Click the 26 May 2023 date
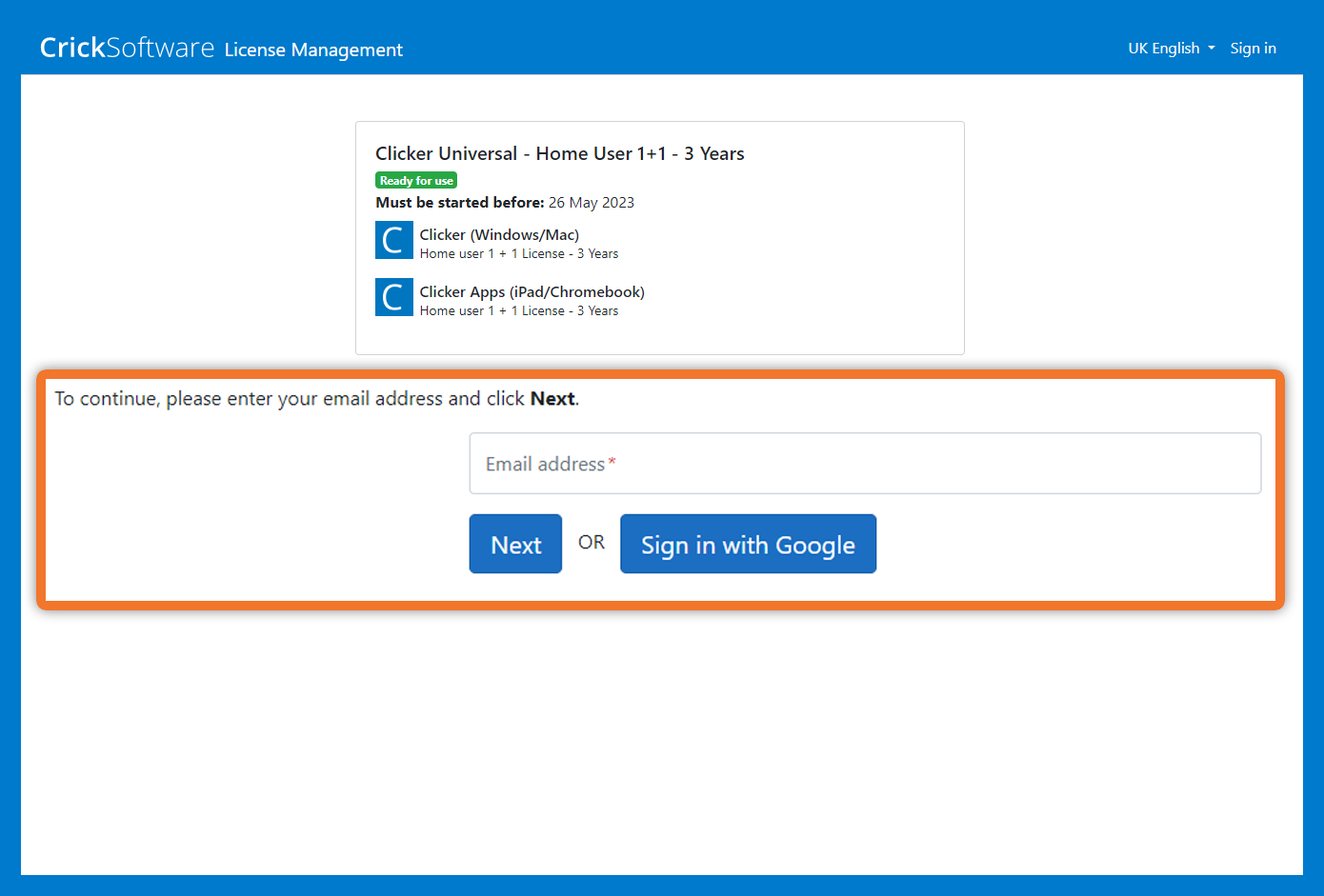This screenshot has height=896, width=1324. coord(591,202)
